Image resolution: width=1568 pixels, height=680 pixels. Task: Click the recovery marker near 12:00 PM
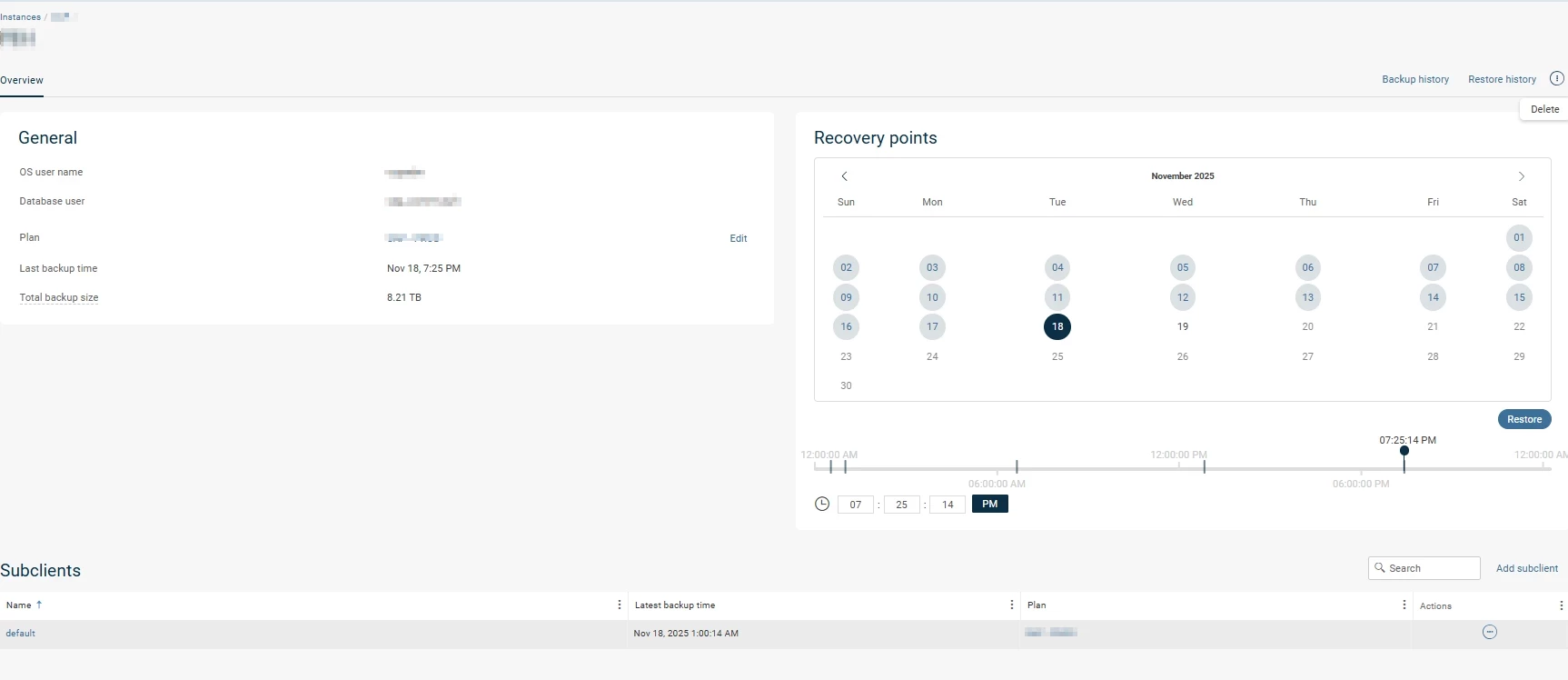[1205, 466]
